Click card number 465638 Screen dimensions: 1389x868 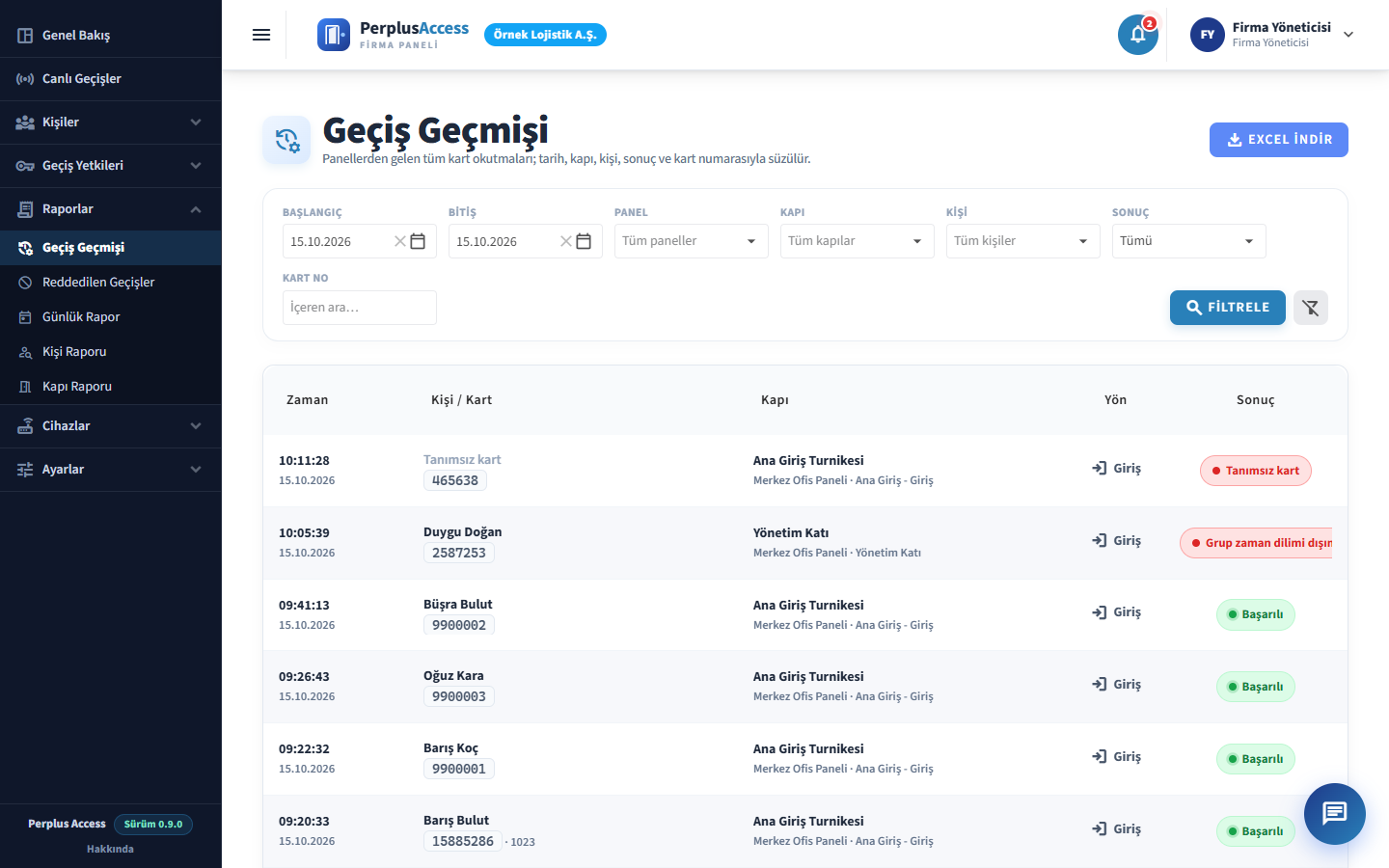455,480
